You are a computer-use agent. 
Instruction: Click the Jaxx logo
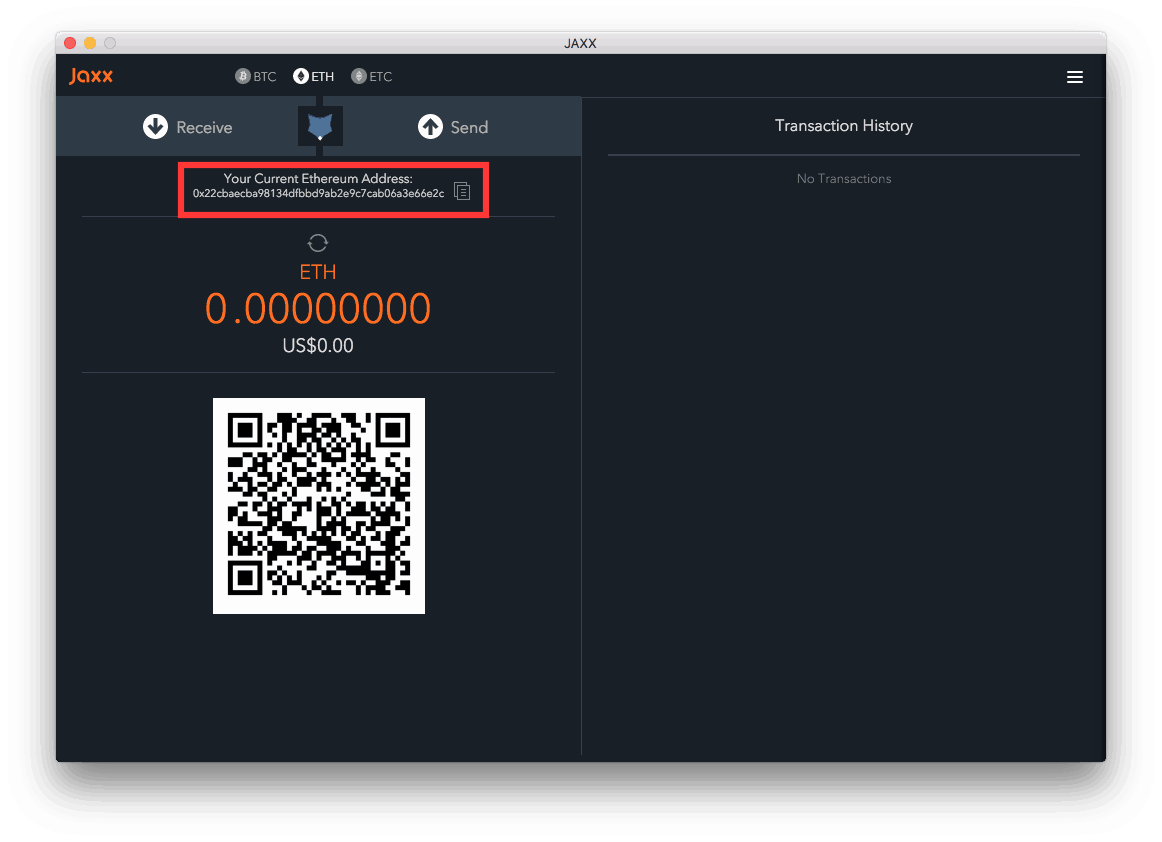[91, 76]
